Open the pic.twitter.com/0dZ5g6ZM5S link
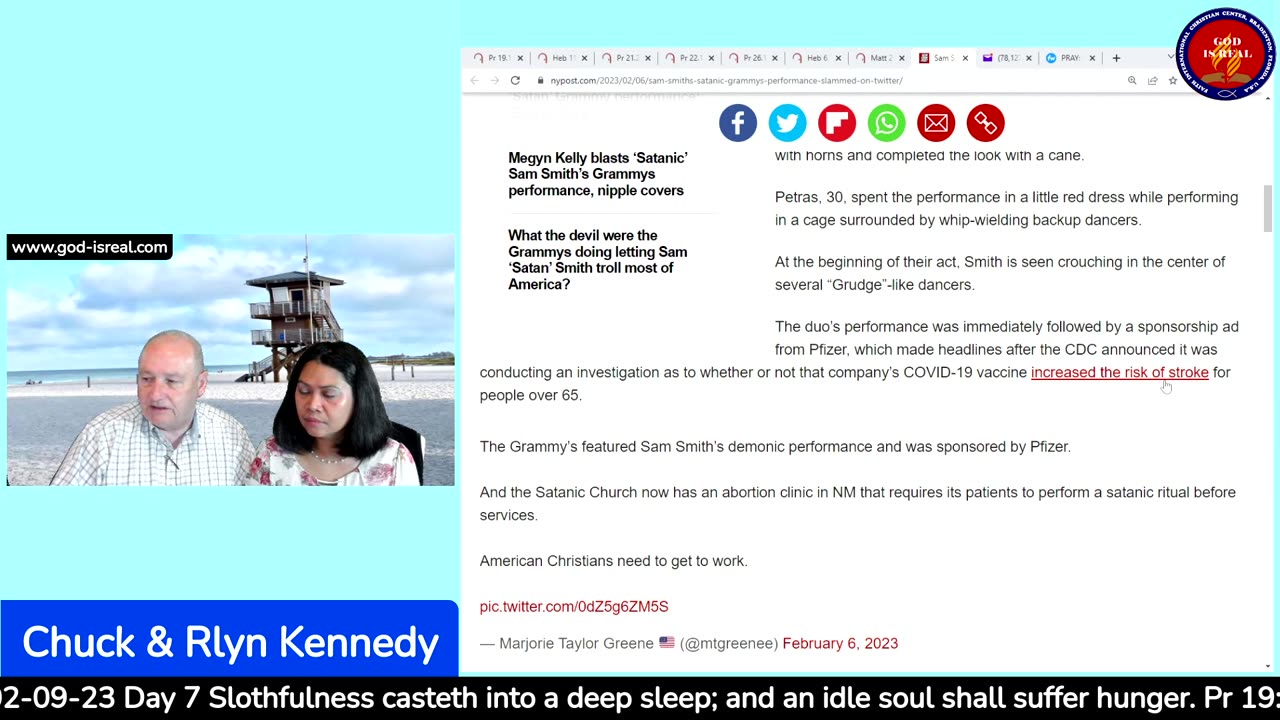The height and width of the screenshot is (720, 1280). [x=574, y=606]
